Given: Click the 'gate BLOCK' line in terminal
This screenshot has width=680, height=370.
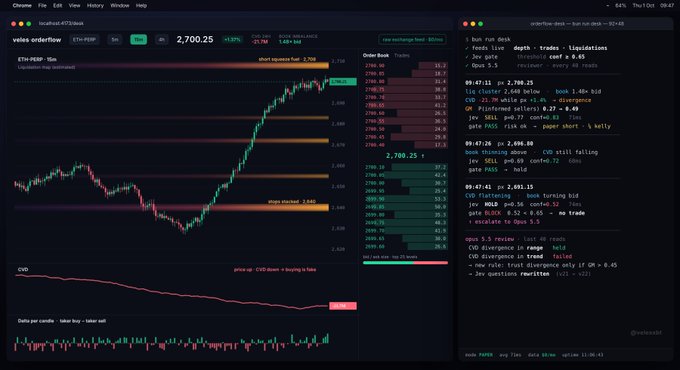Looking at the screenshot, I should click(526, 213).
